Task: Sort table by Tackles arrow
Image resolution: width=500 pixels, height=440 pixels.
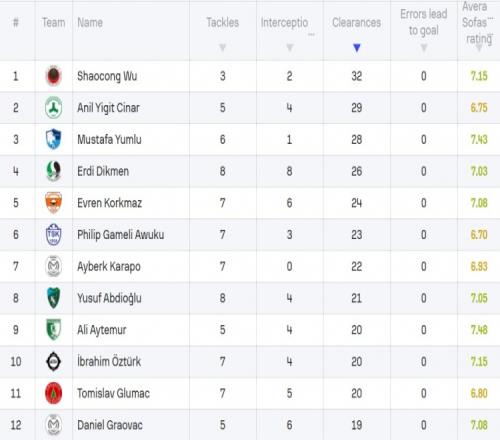Action: (x=223, y=48)
